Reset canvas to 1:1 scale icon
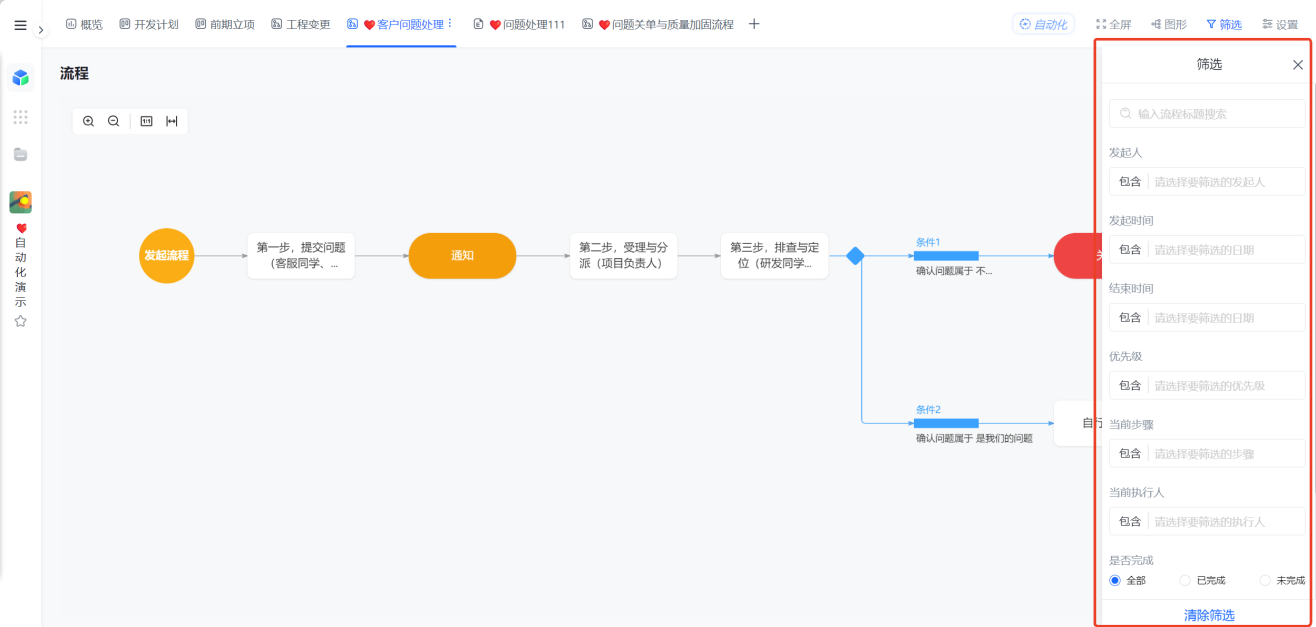The image size is (1316, 627). (146, 121)
